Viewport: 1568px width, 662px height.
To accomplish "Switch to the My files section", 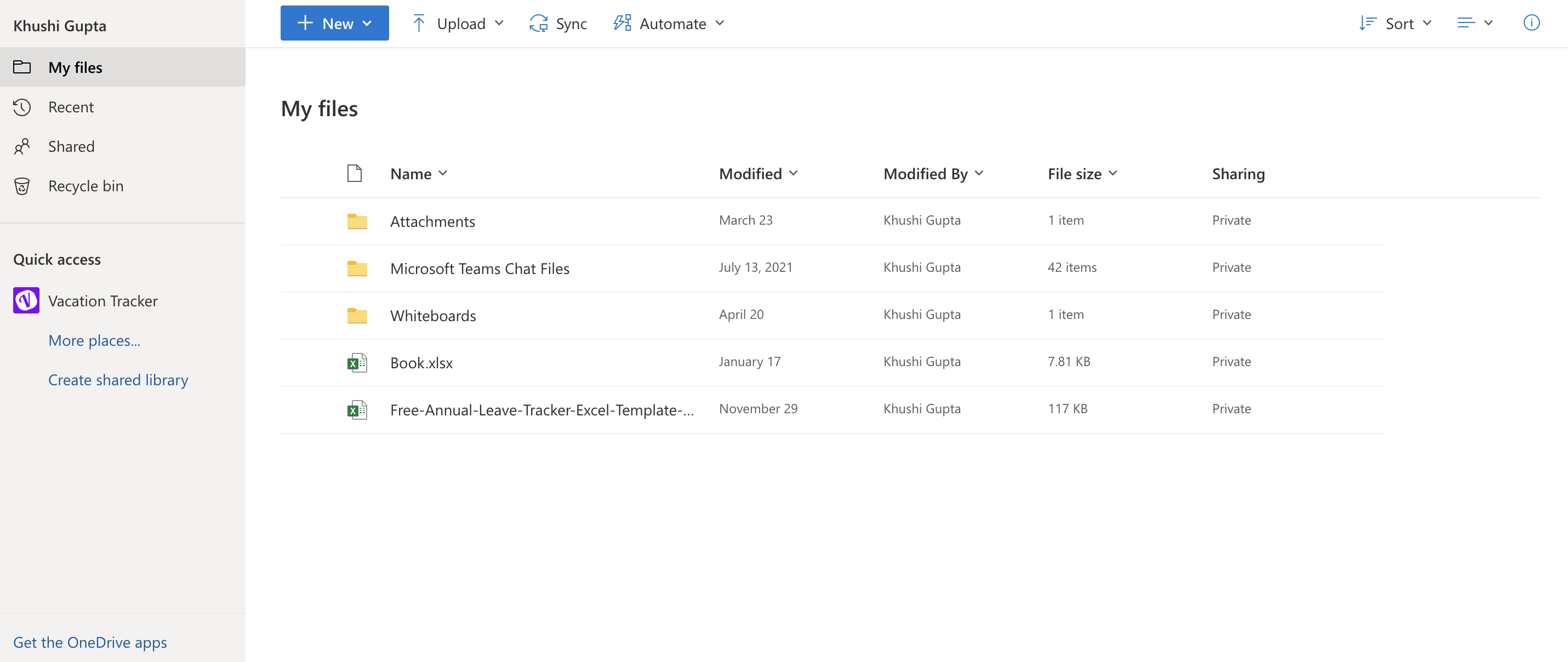I will (75, 67).
